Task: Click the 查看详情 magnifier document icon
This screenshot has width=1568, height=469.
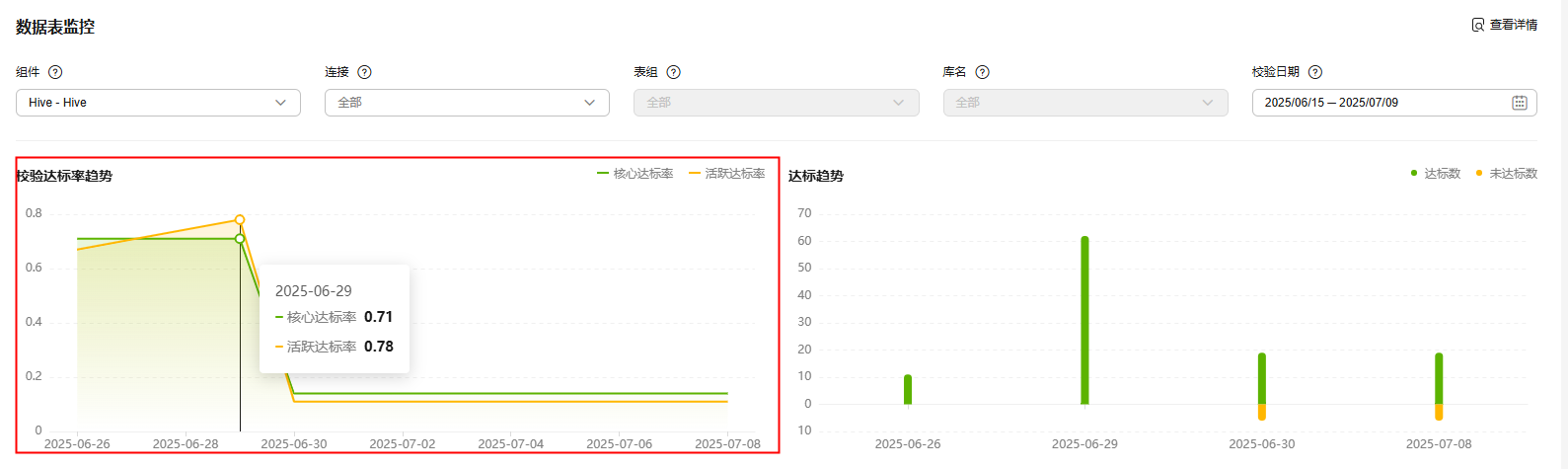Action: (x=1478, y=25)
